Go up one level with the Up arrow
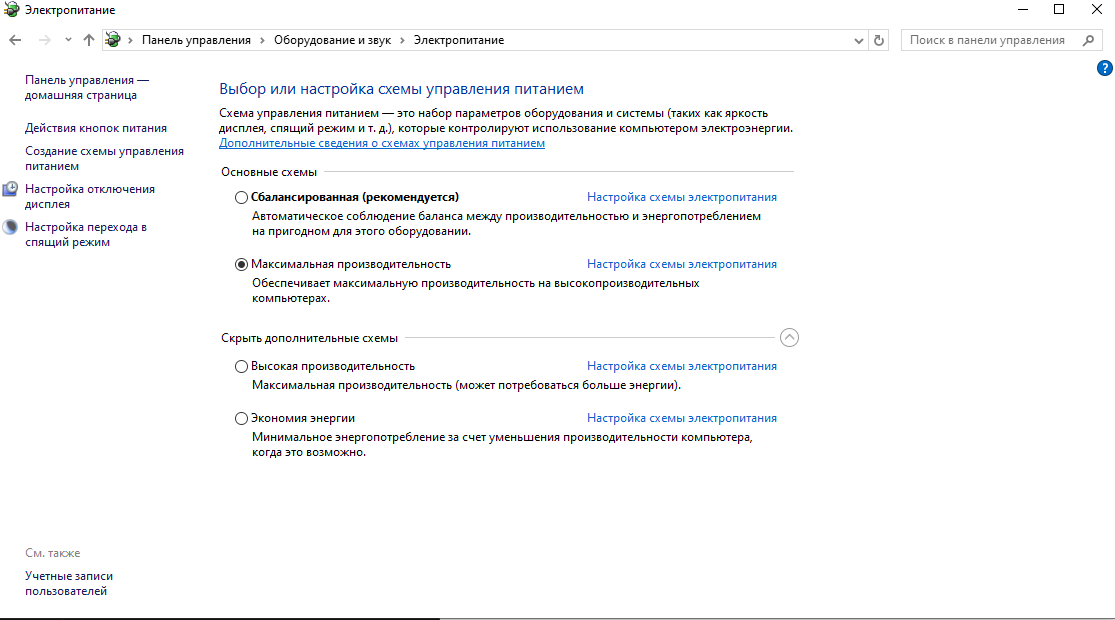The width and height of the screenshot is (1115, 620). (x=89, y=41)
